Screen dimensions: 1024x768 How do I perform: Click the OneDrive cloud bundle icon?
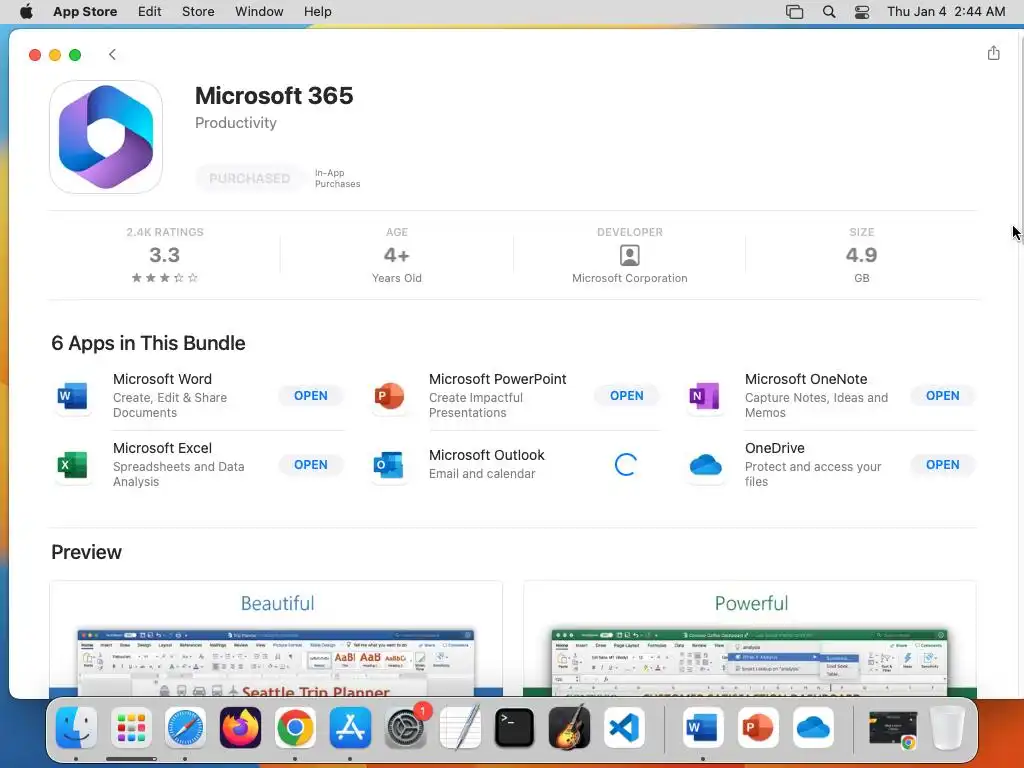coord(705,465)
